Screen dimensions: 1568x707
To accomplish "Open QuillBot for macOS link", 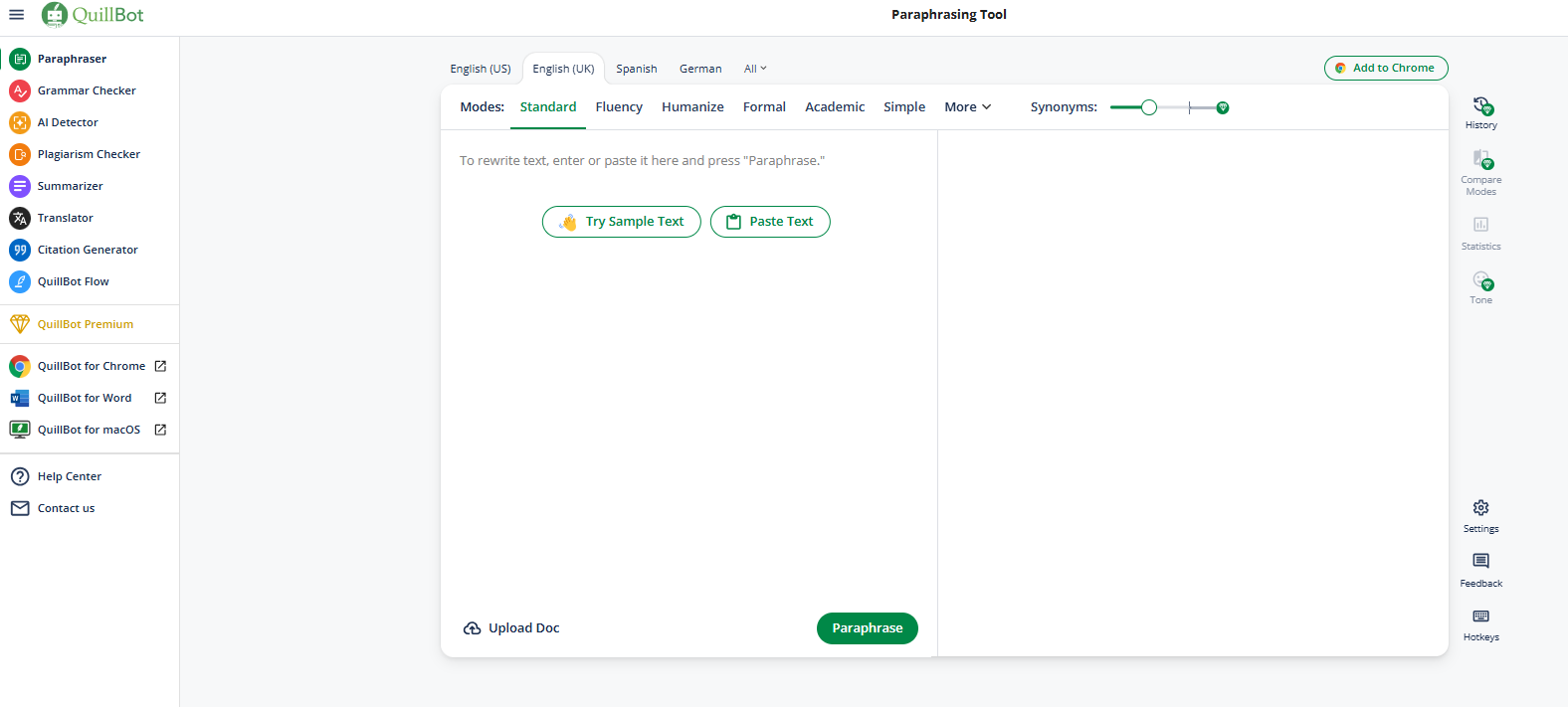I will (x=90, y=430).
